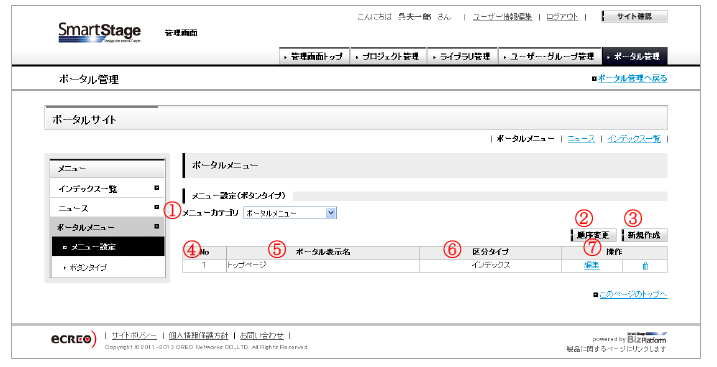Image resolution: width=717 pixels, height=367 pixels.
Task: Select ボタンタイプ in the side menu
Action: point(108,267)
